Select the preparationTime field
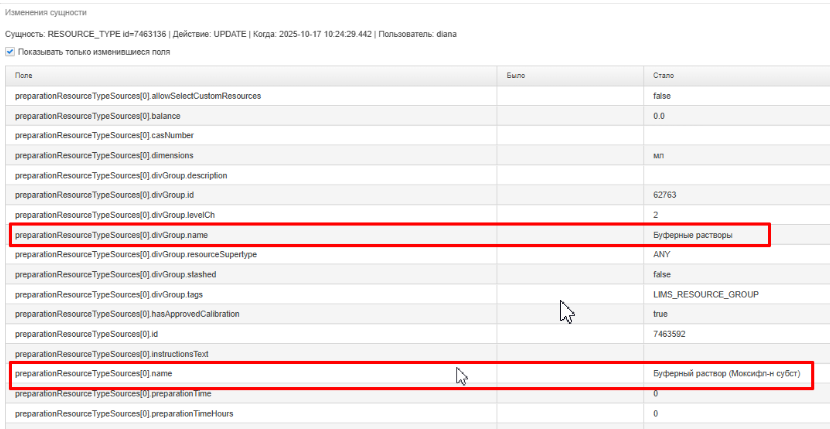Image resolution: width=830 pixels, height=429 pixels. pos(113,394)
